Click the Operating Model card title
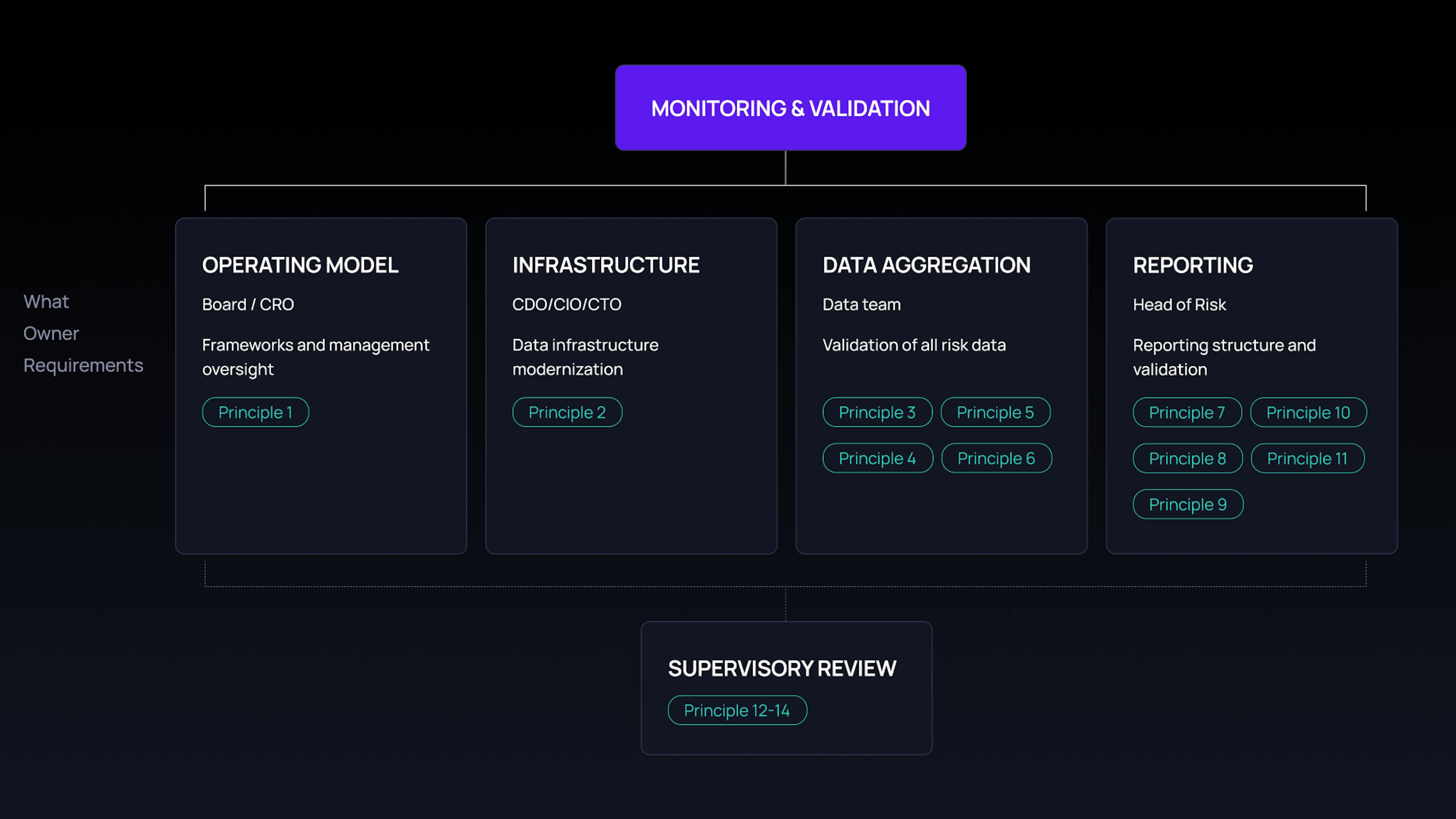This screenshot has height=819, width=1456. point(300,265)
